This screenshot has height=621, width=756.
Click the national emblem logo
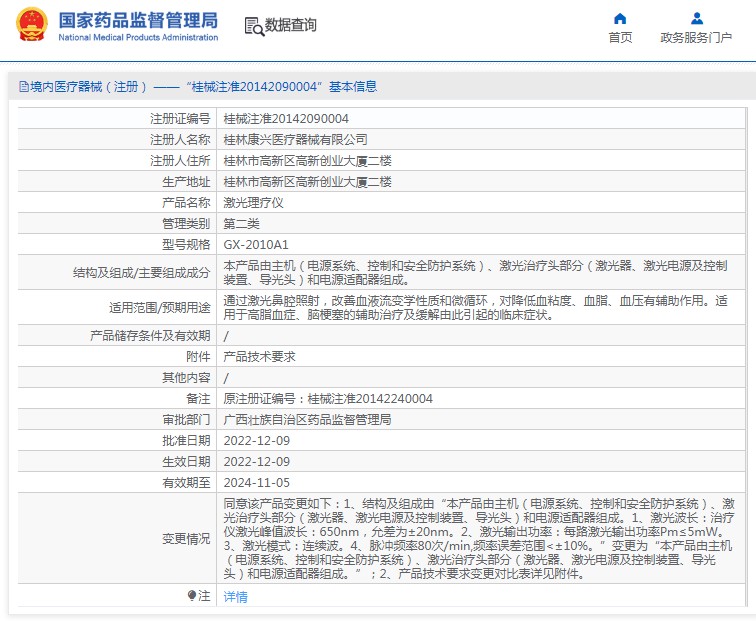[x=32, y=25]
